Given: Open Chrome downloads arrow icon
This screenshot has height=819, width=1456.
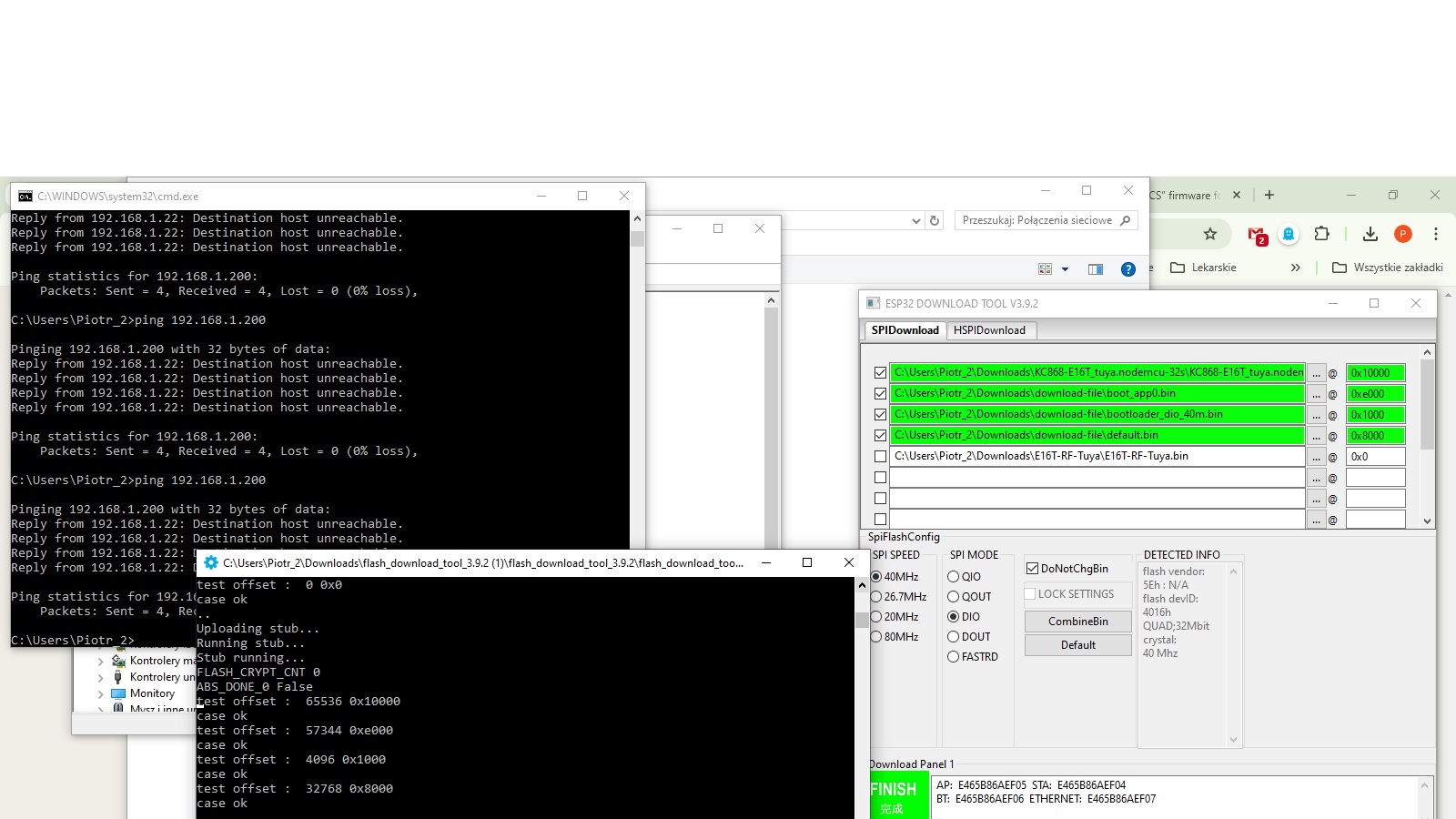Looking at the screenshot, I should [1370, 234].
